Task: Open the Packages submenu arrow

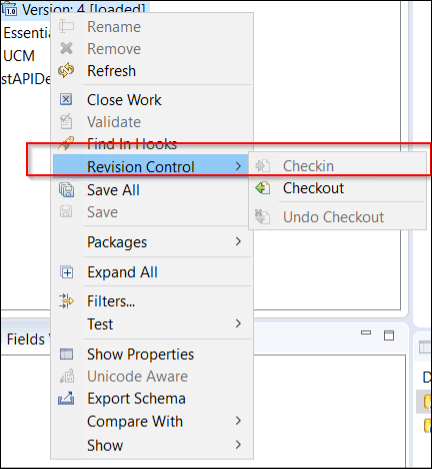Action: (238, 241)
